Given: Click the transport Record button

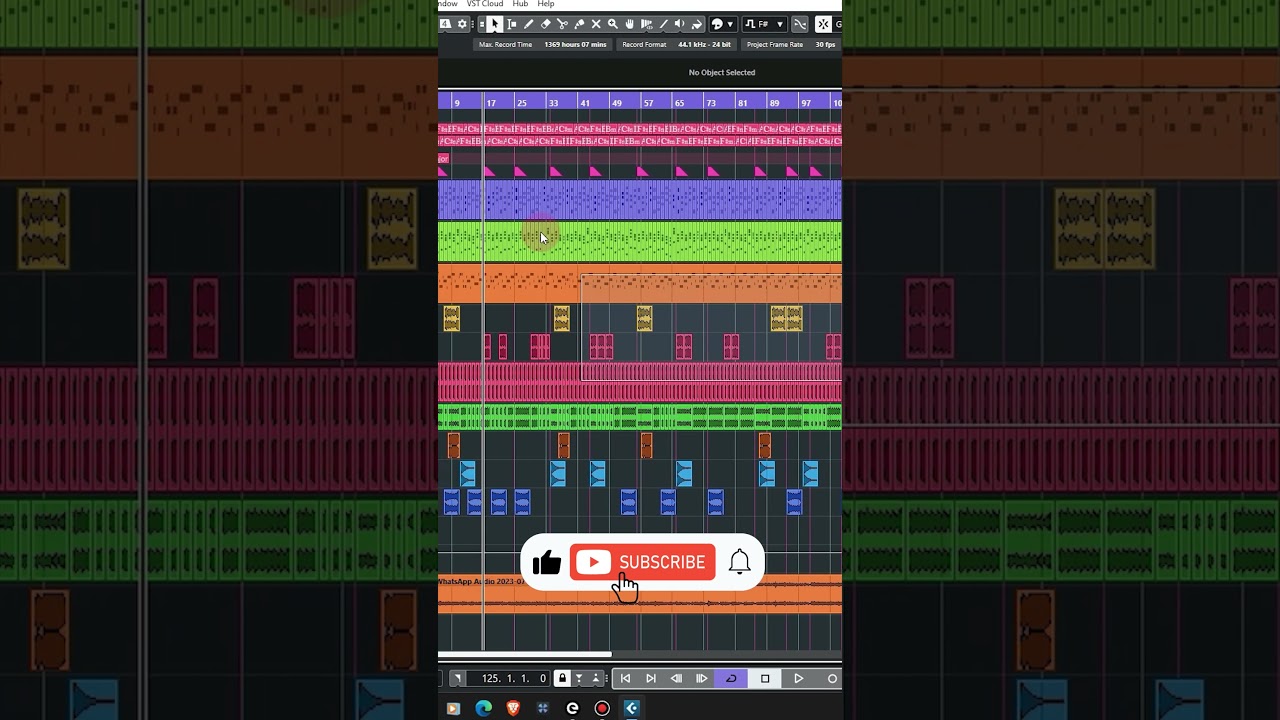Looking at the screenshot, I should tap(831, 679).
